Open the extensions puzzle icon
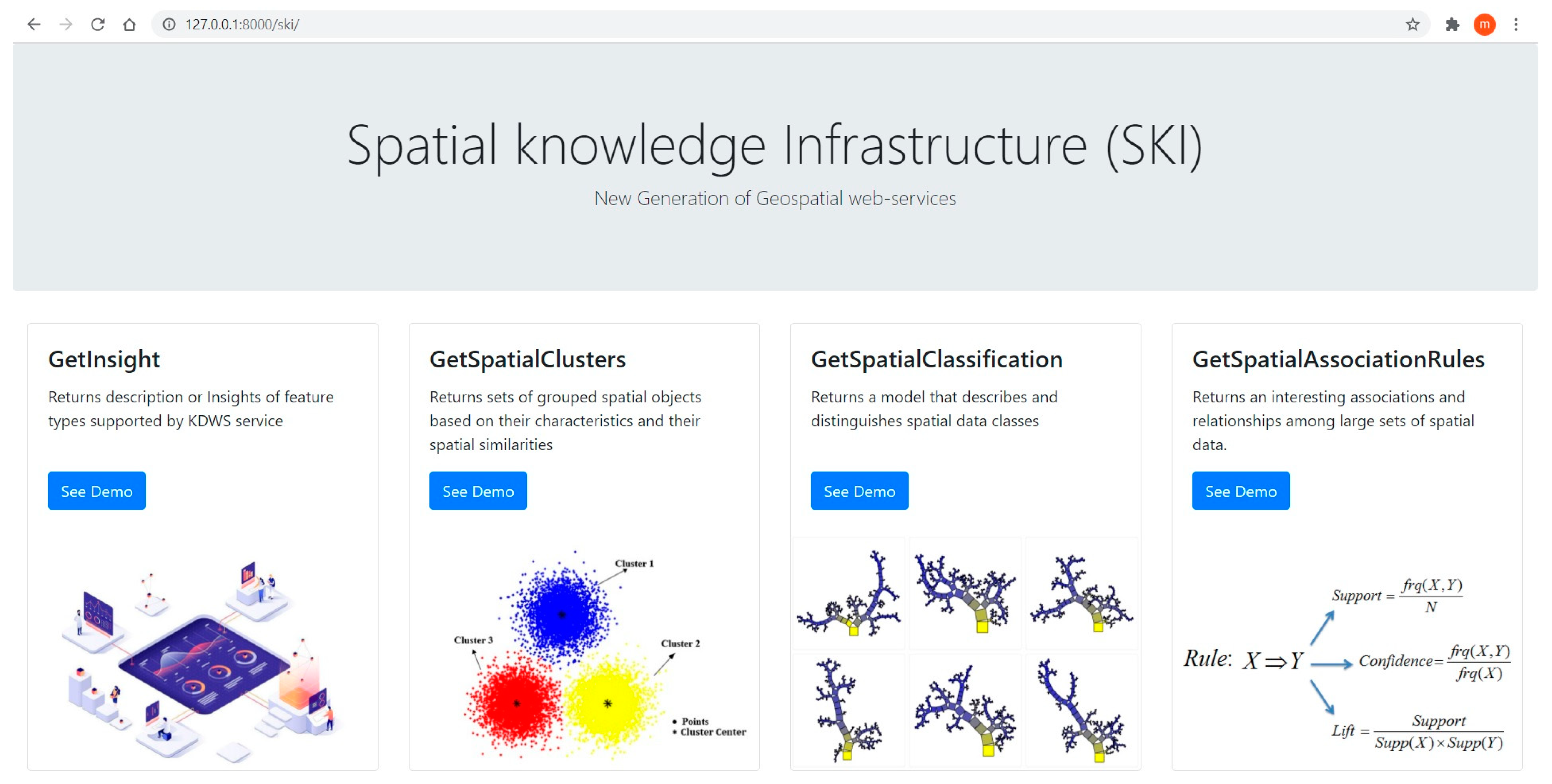 pos(1452,24)
